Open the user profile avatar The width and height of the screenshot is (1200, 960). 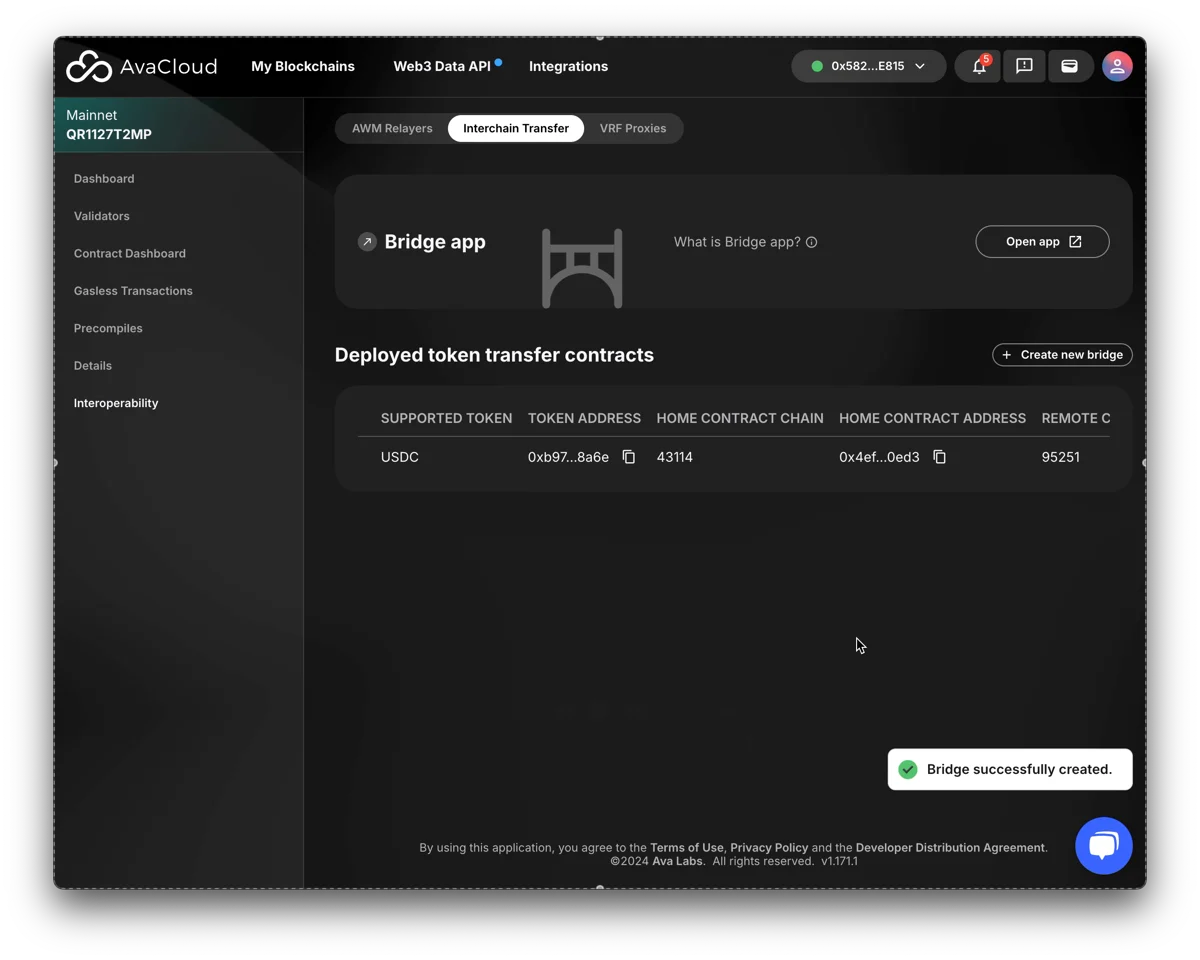[1117, 66]
